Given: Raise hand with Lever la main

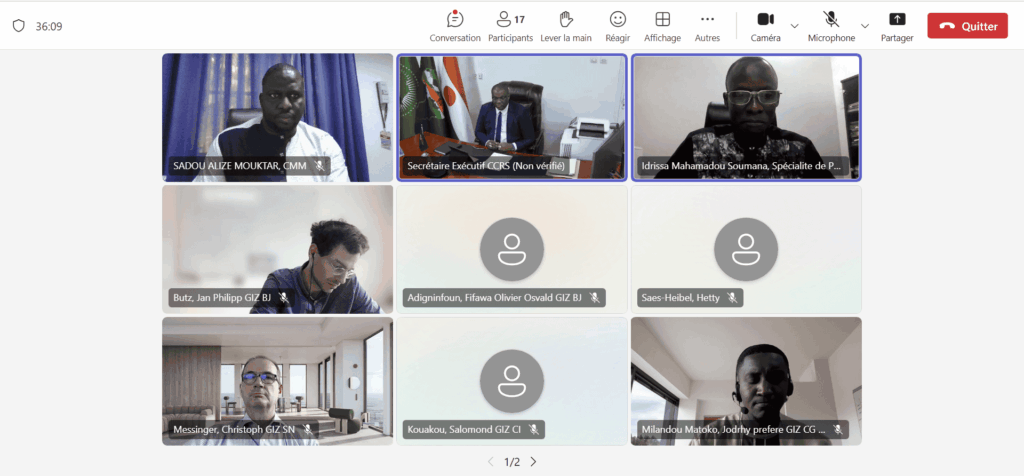Looking at the screenshot, I should pos(566,26).
